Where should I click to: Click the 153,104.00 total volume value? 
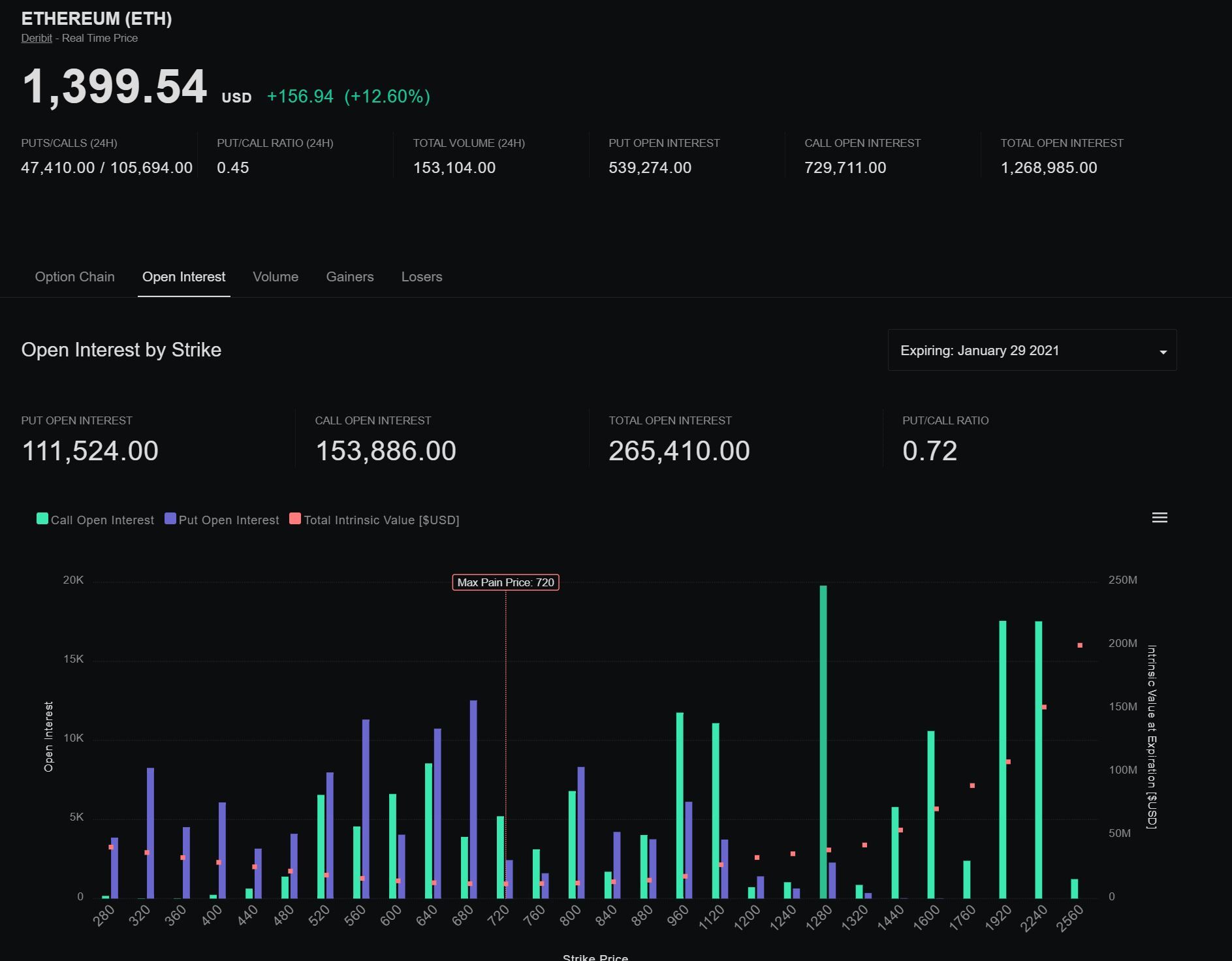tap(454, 167)
